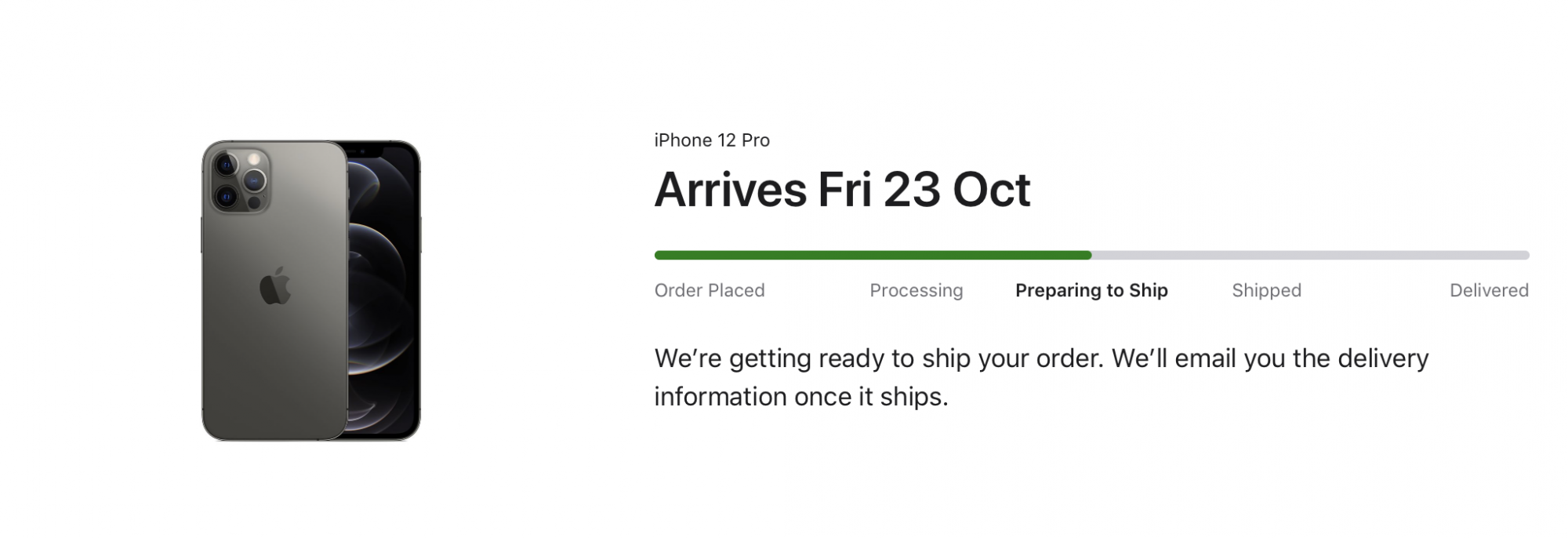The width and height of the screenshot is (1568, 538).
Task: Select the Processing stage label
Action: tap(916, 290)
